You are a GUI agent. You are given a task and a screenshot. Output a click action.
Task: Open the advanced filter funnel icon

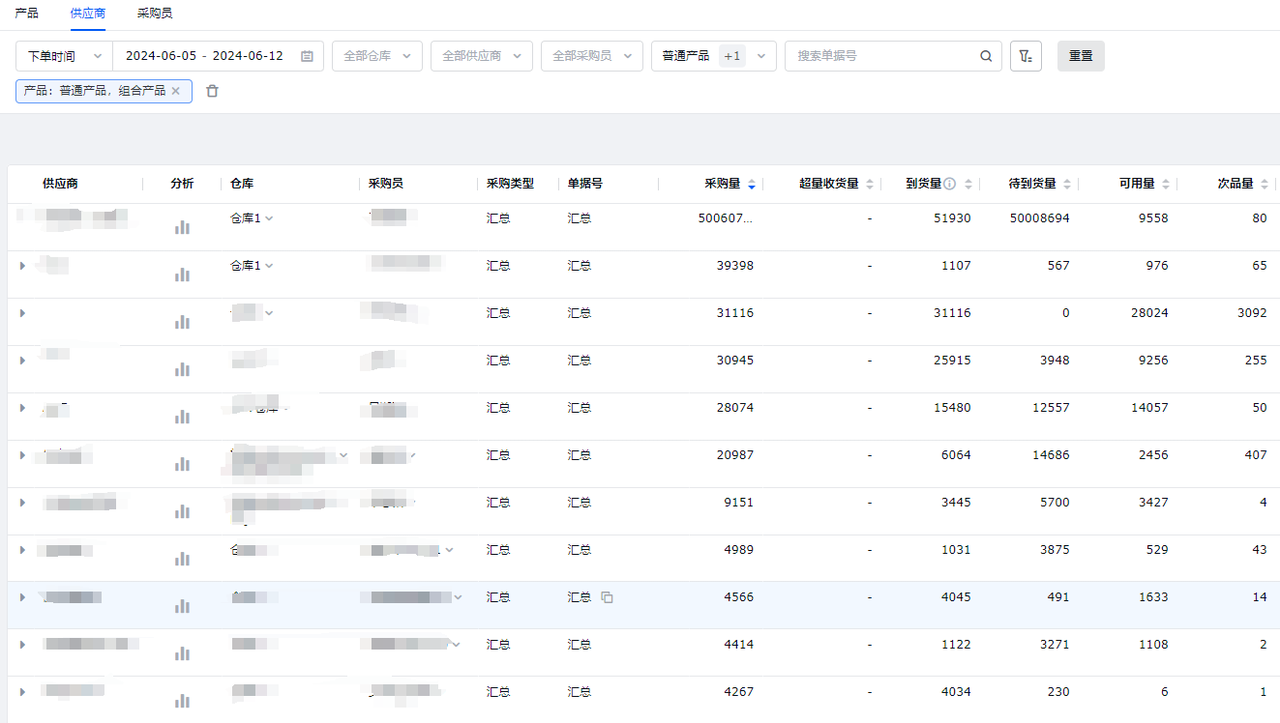click(x=1026, y=56)
